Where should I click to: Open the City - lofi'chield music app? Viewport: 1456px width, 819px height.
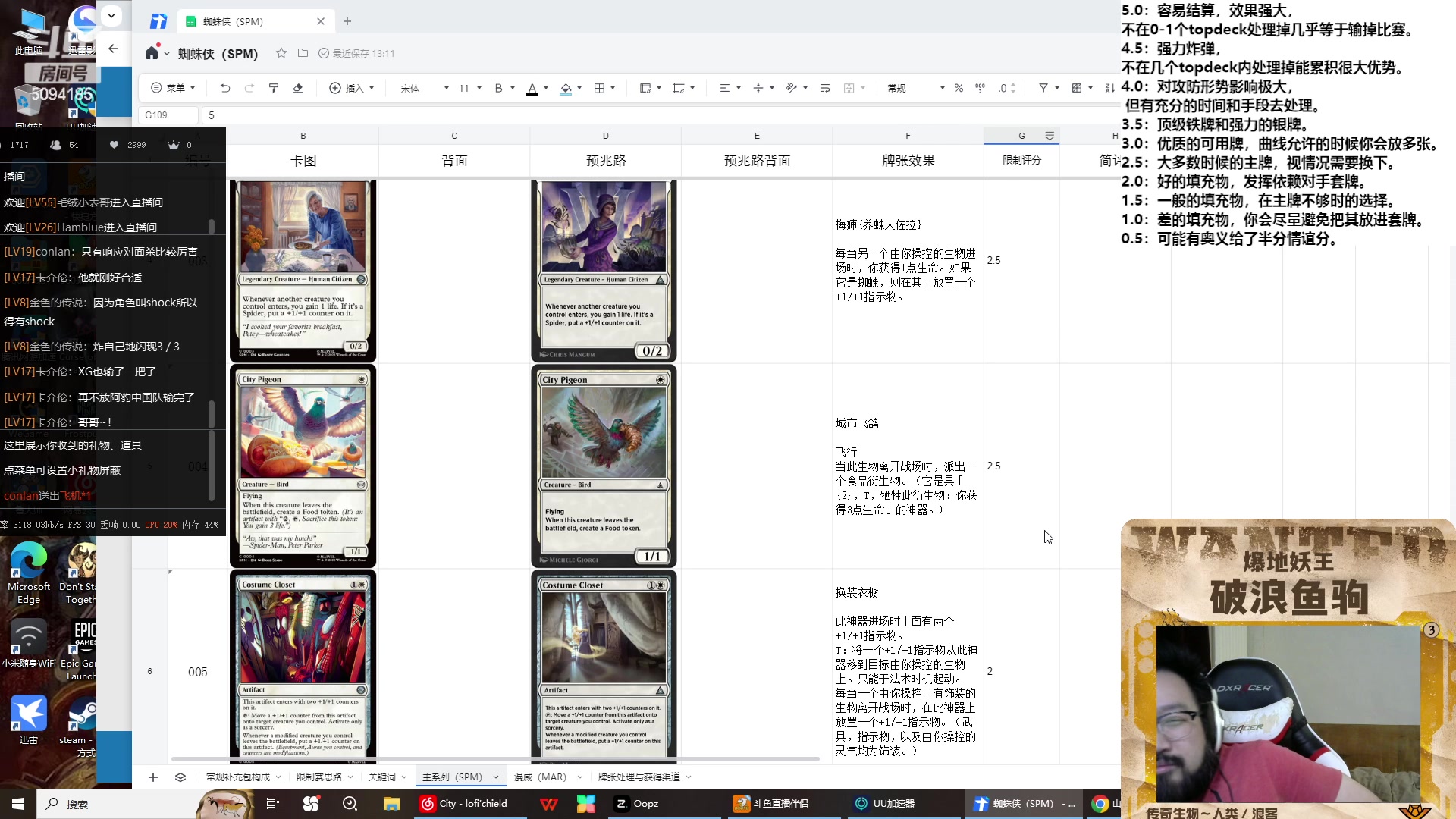click(x=471, y=804)
